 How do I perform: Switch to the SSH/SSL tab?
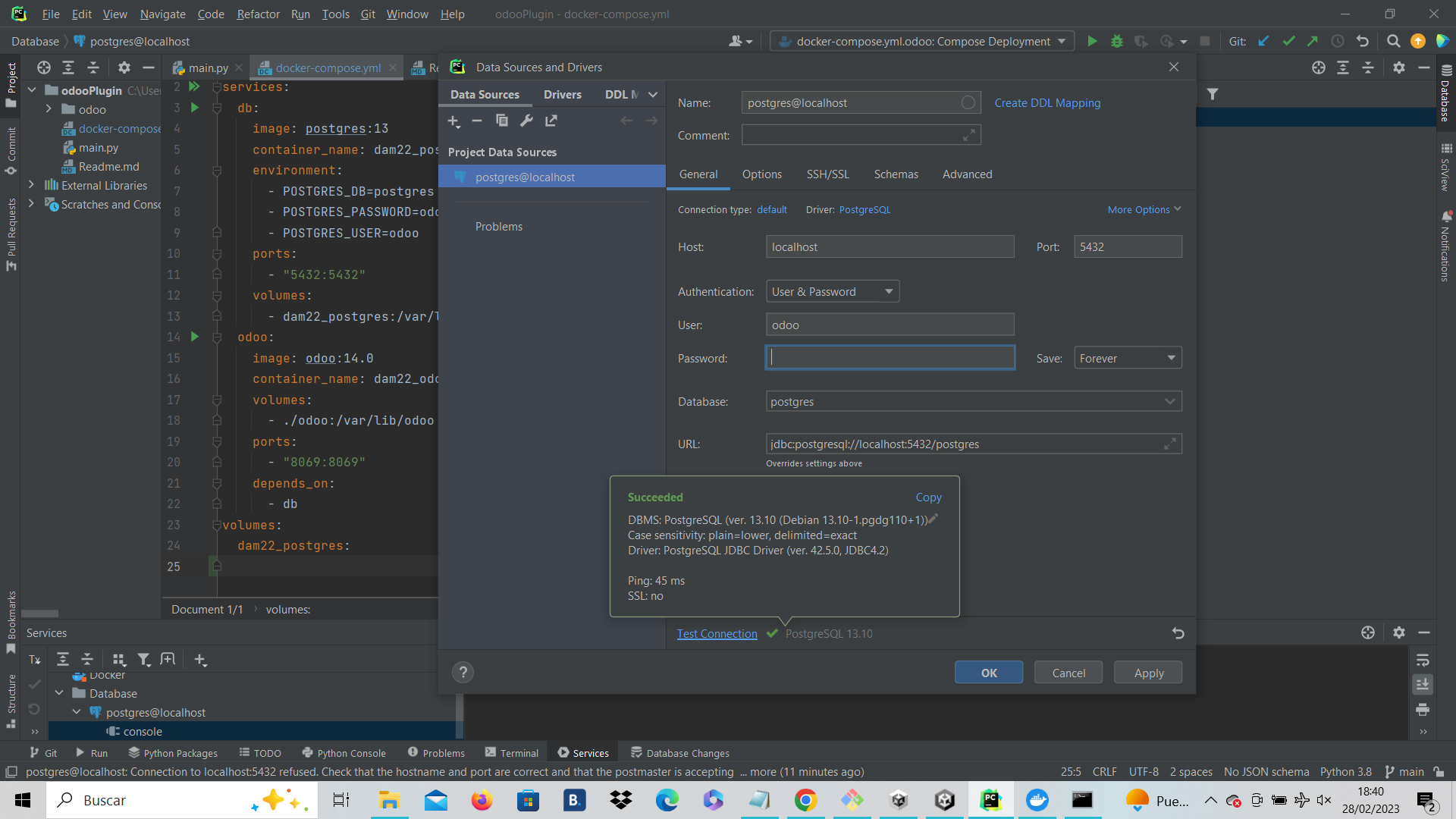click(827, 174)
